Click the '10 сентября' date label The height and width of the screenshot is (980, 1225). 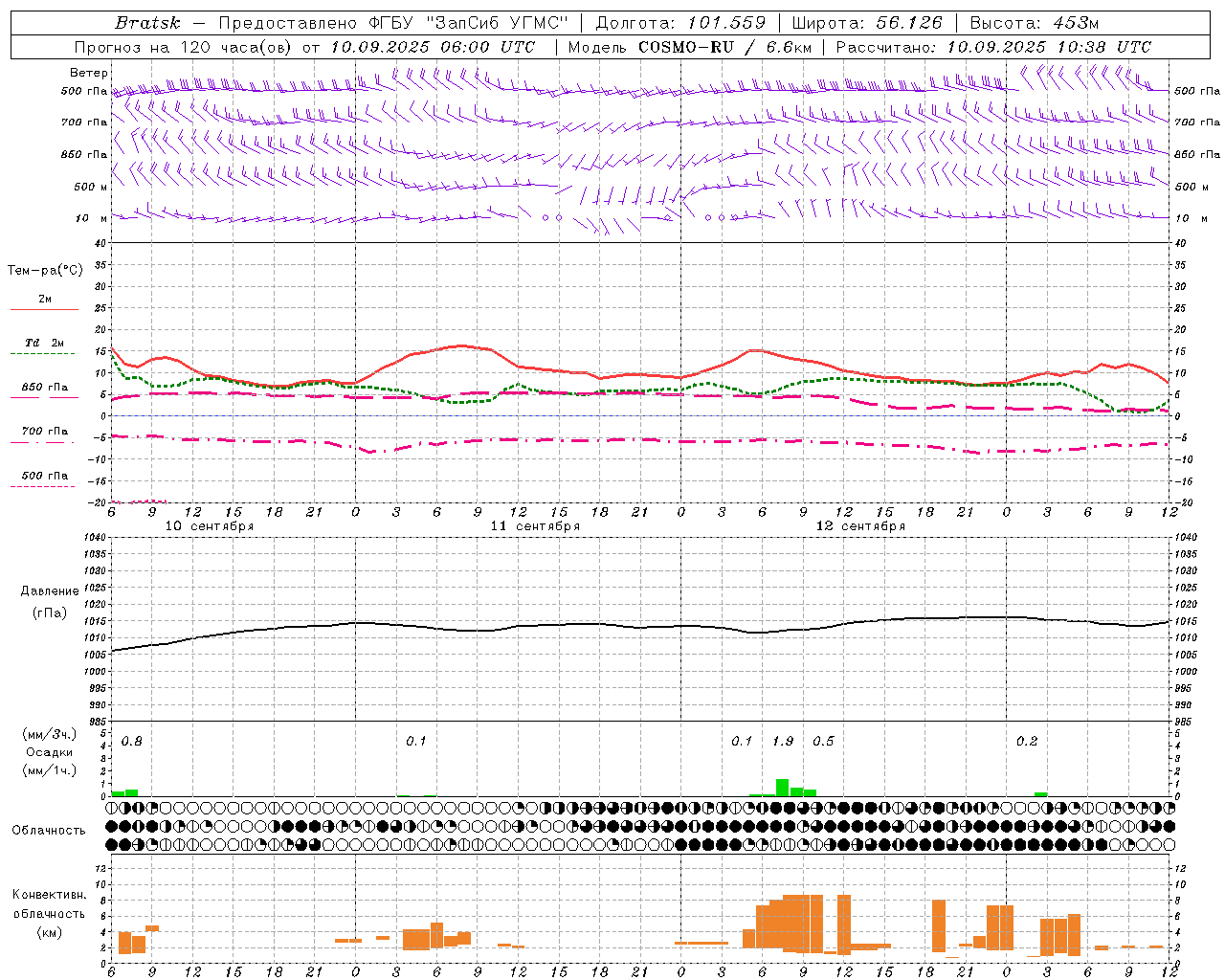pos(210,526)
